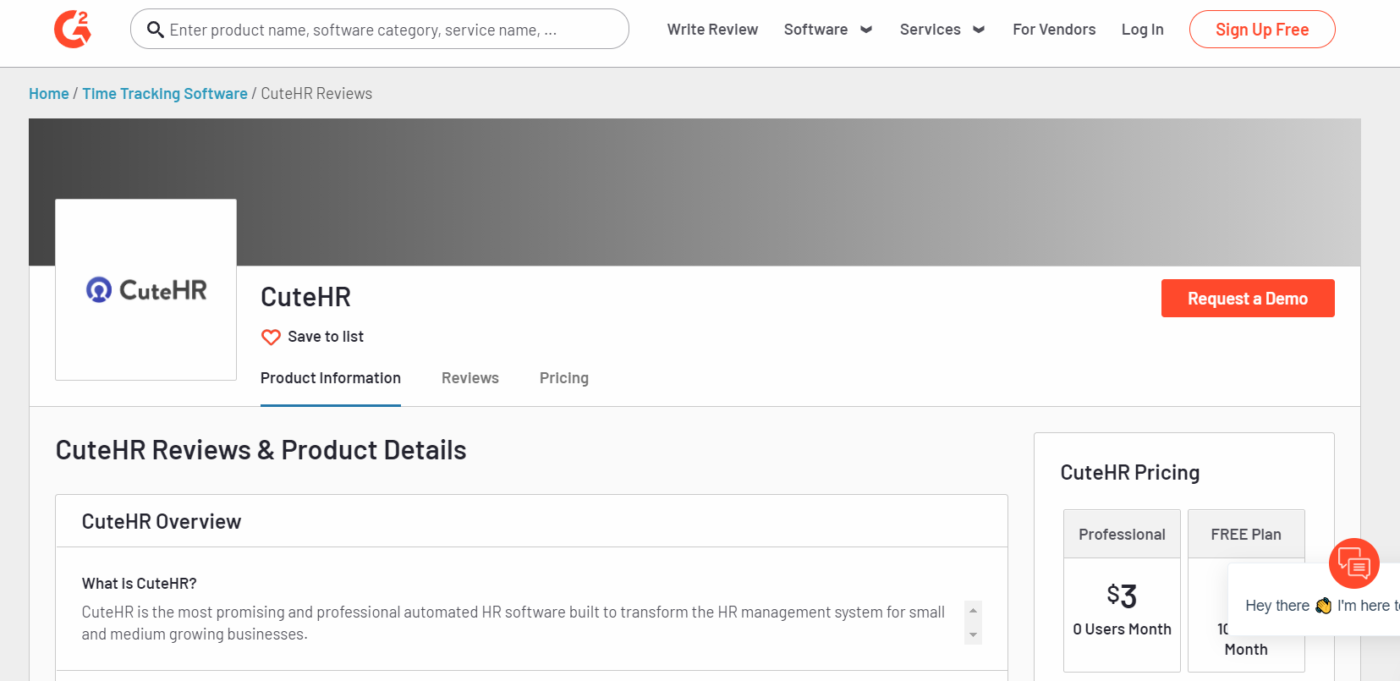This screenshot has width=1400, height=681.
Task: Click the G2 logo icon
Action: [72, 29]
